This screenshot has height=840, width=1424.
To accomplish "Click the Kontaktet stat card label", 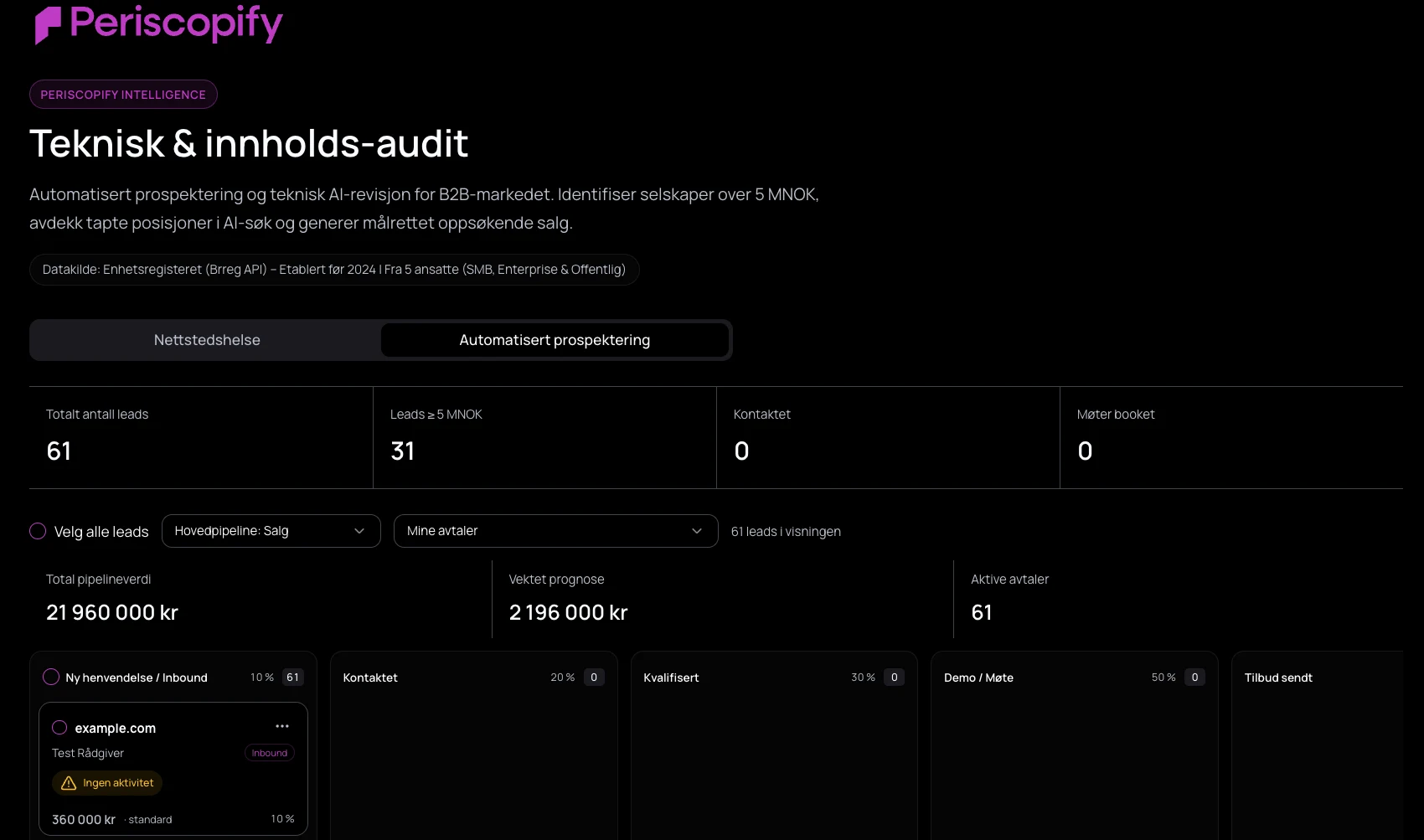I will click(762, 415).
